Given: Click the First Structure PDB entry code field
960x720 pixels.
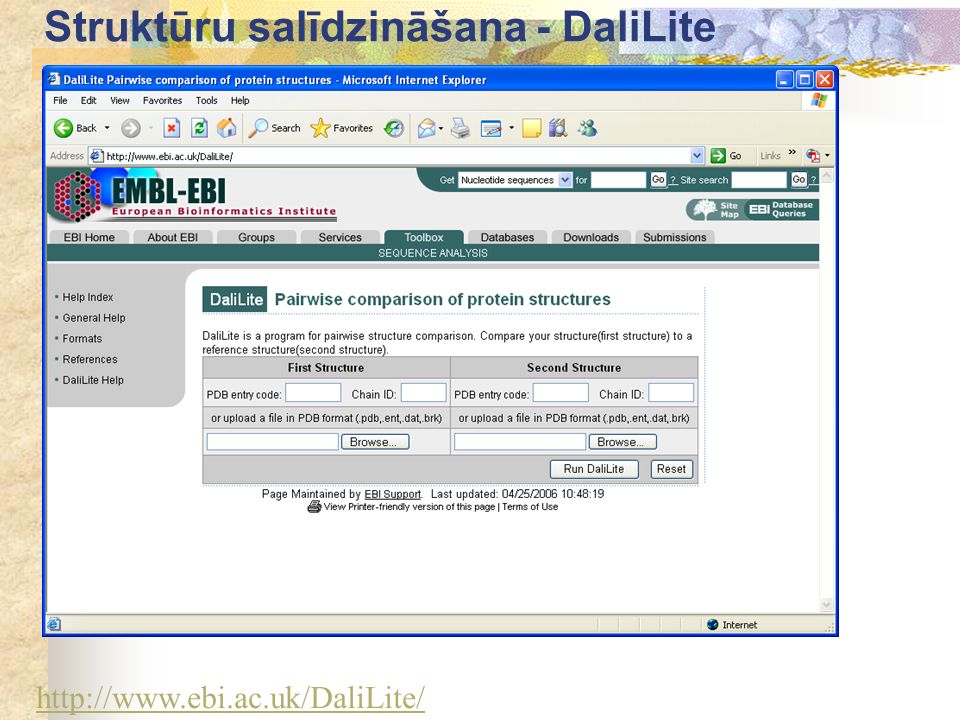Looking at the screenshot, I should coord(313,393).
